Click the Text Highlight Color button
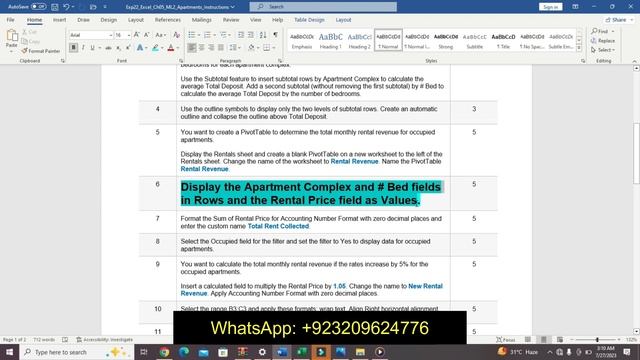 pyautogui.click(x=155, y=48)
